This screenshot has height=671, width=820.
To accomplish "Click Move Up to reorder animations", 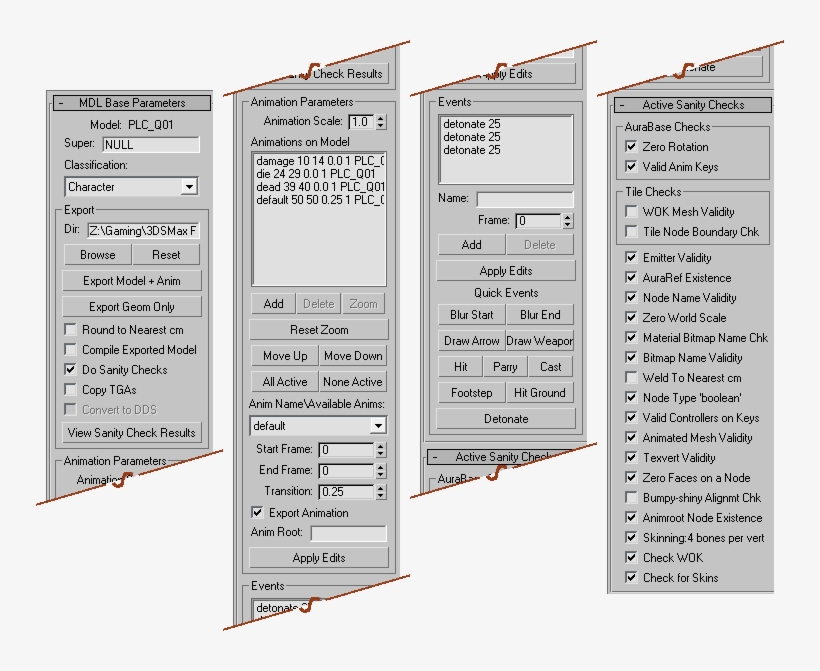I will (x=283, y=355).
